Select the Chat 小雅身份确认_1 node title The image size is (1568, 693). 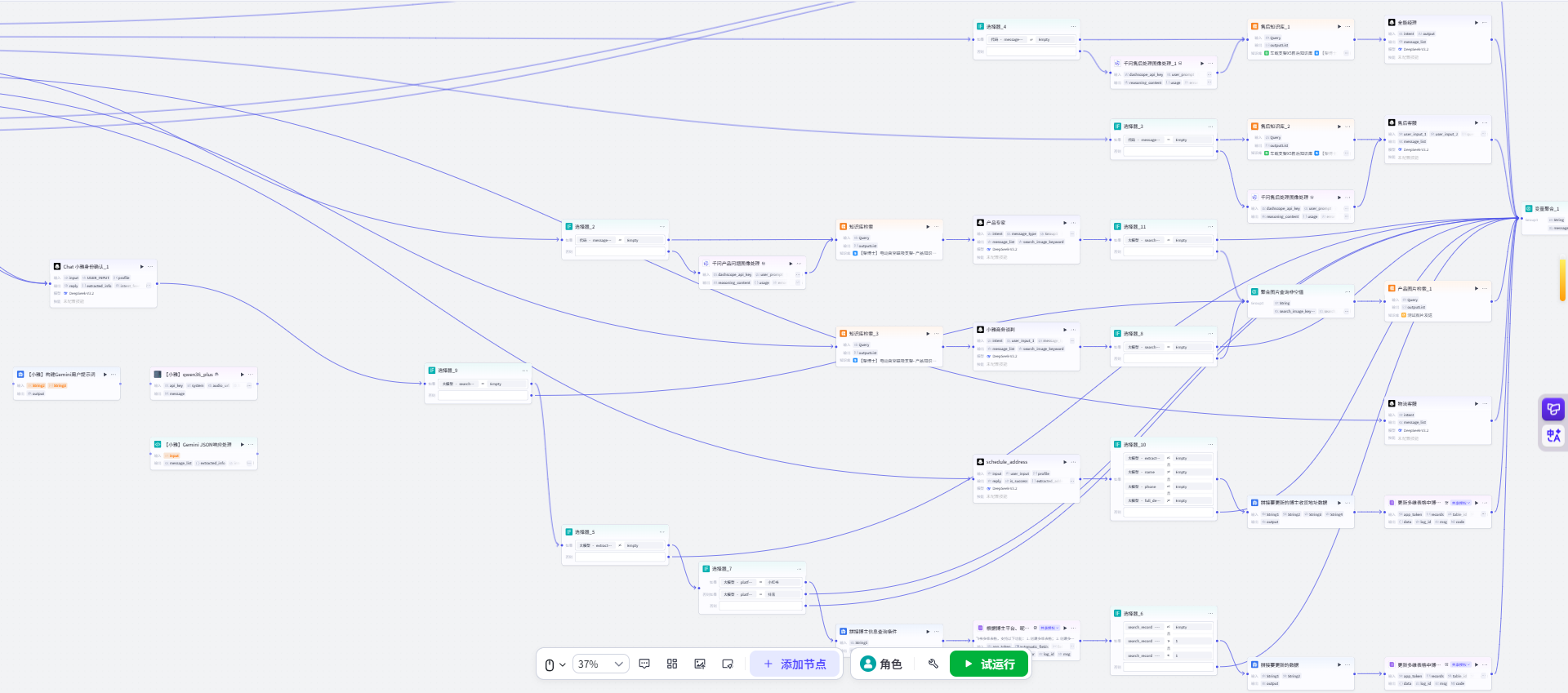coord(86,267)
